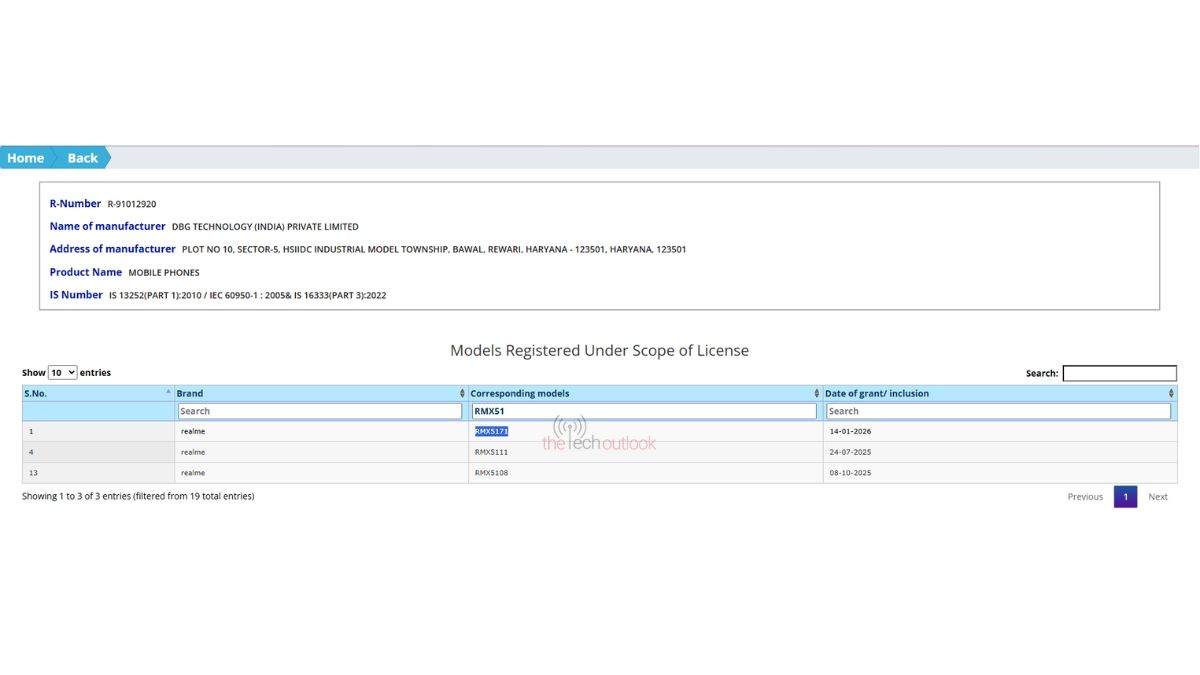Go to the Next results page
This screenshot has width=1200, height=675.
click(x=1158, y=497)
